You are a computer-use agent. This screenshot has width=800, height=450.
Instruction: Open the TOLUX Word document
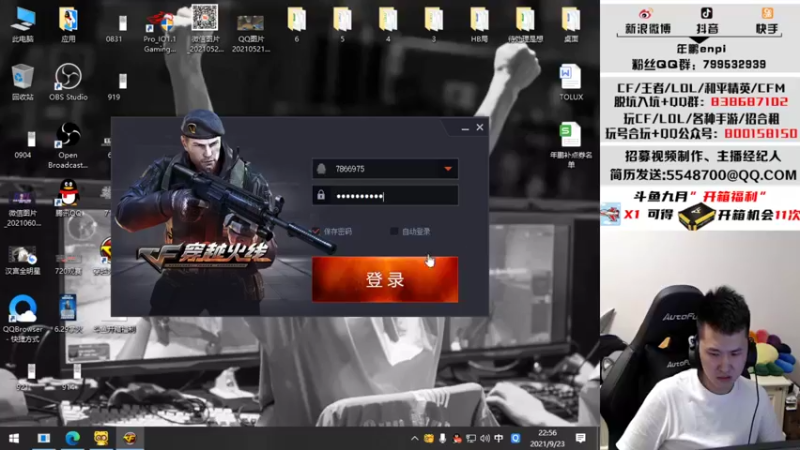click(x=570, y=82)
